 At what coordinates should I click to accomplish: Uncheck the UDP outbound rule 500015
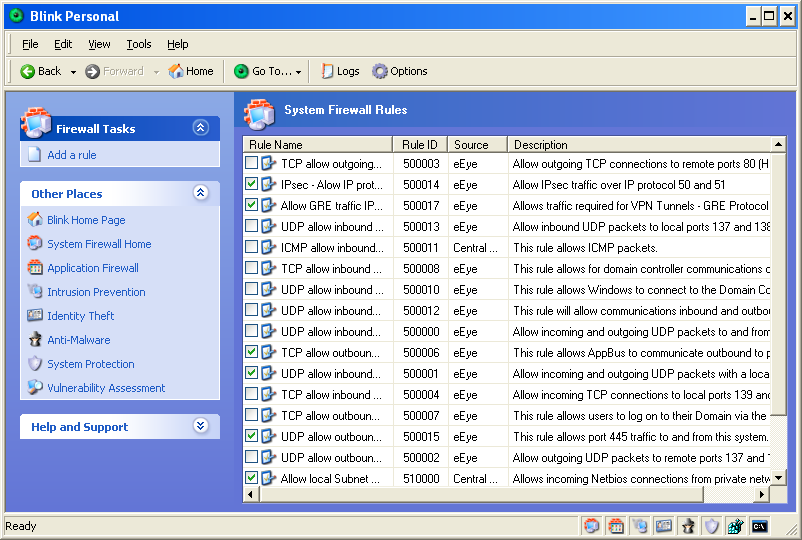coord(251,436)
